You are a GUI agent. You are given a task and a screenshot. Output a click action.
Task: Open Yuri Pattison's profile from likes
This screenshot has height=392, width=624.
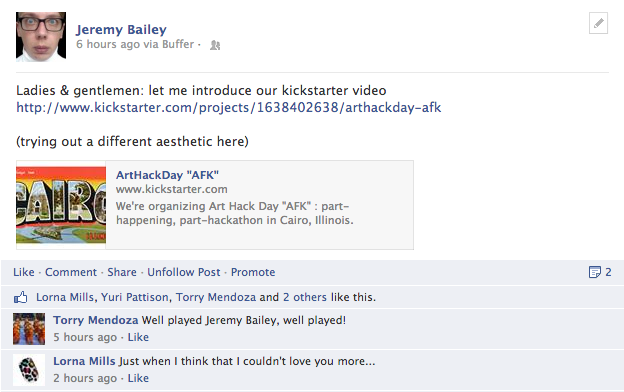[x=135, y=297]
